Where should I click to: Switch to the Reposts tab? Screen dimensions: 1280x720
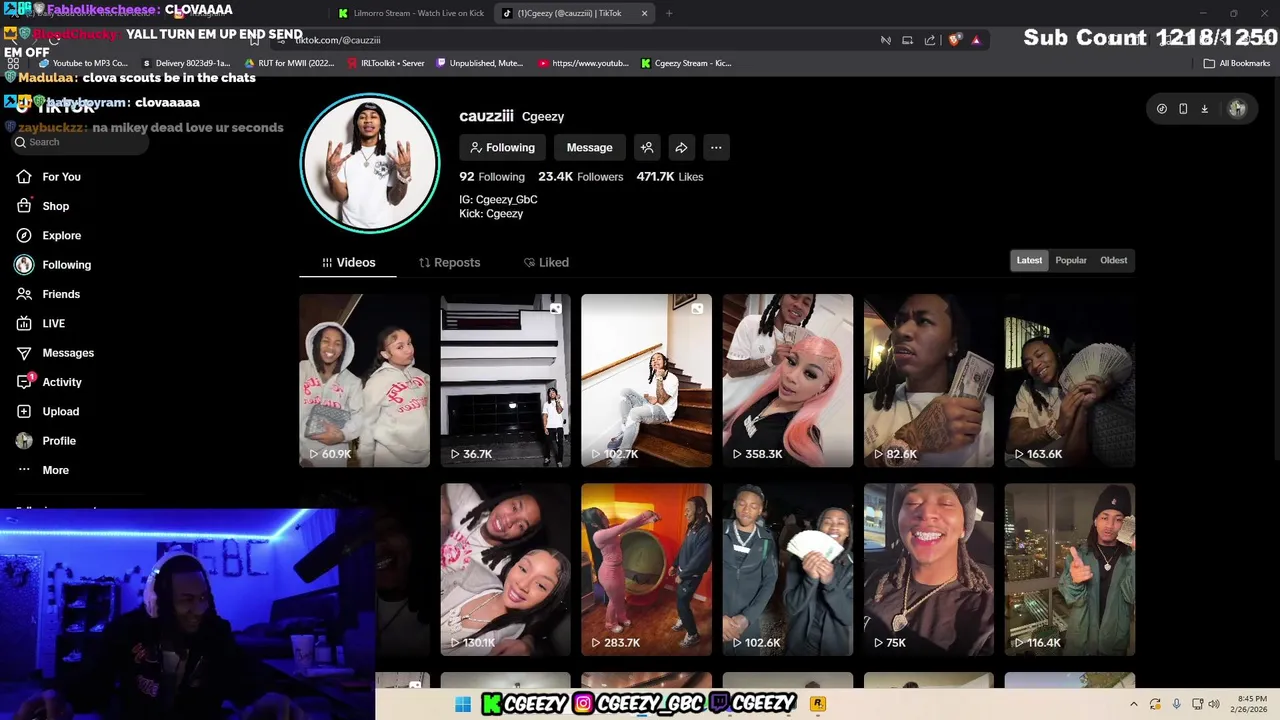click(x=449, y=263)
